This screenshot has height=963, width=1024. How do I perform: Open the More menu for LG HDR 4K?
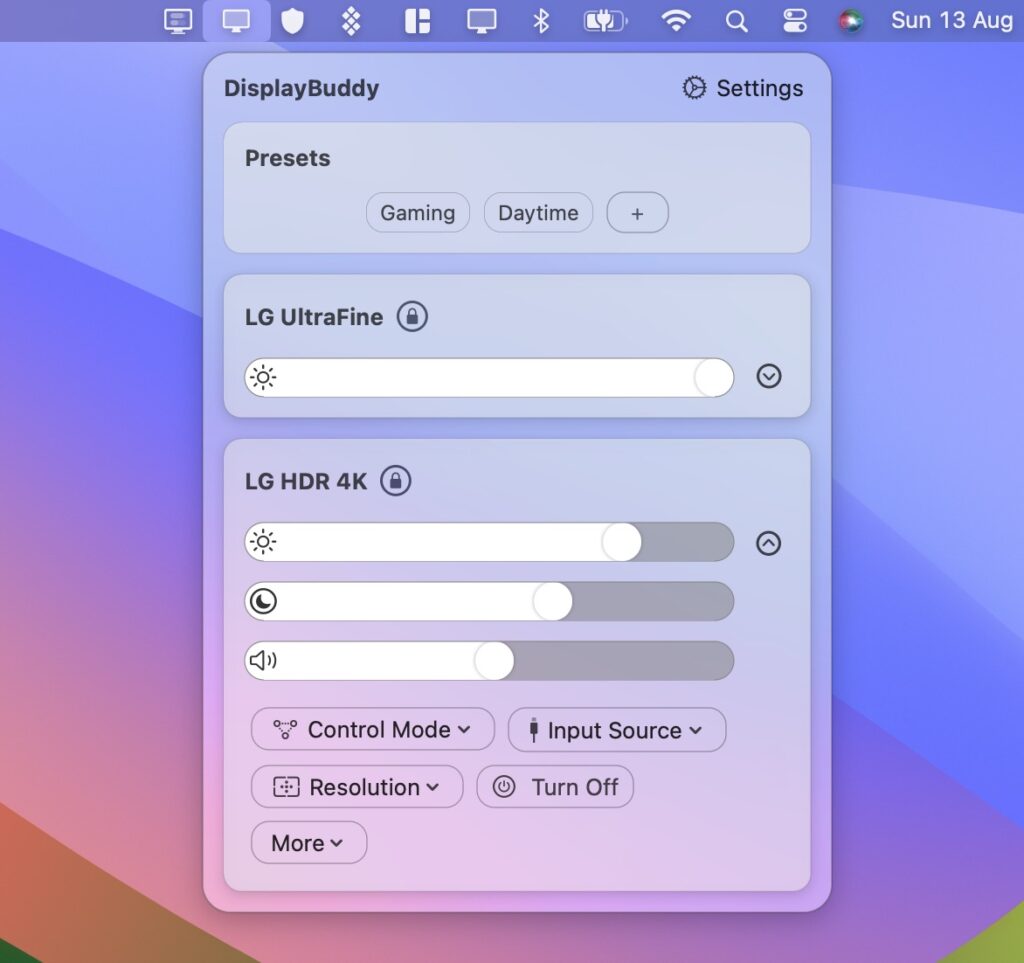click(x=308, y=842)
